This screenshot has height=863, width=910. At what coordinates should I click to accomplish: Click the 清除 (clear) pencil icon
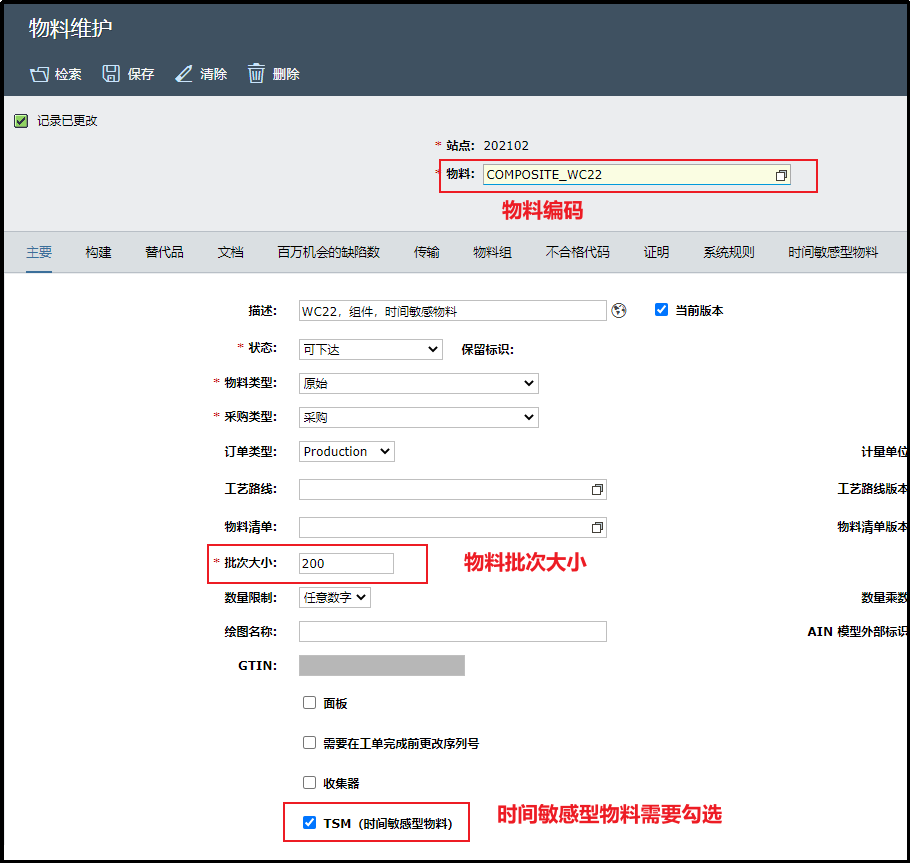tap(183, 74)
